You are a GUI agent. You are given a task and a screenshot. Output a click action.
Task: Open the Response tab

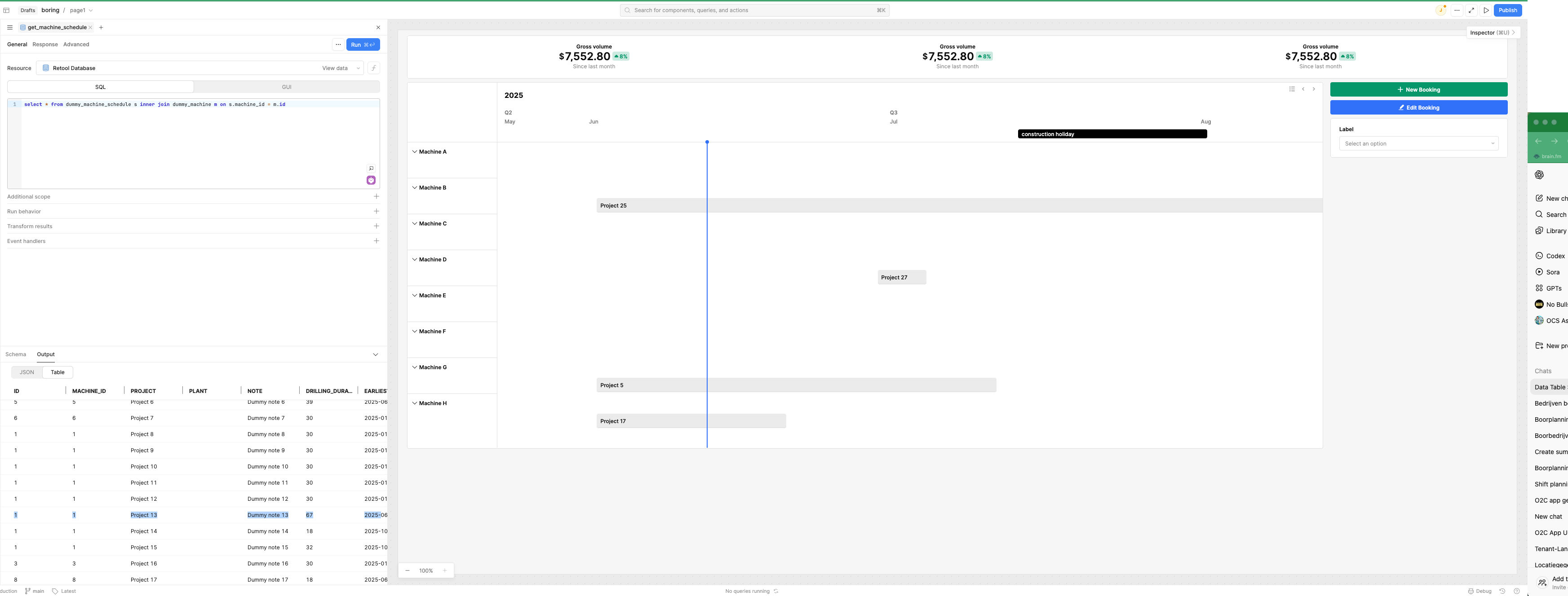(x=45, y=44)
